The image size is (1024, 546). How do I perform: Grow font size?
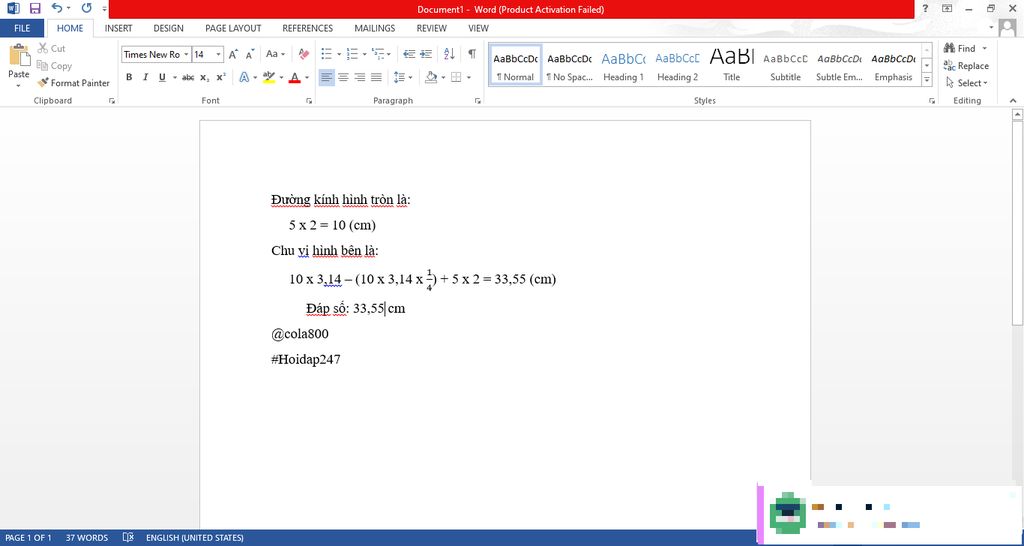point(233,54)
